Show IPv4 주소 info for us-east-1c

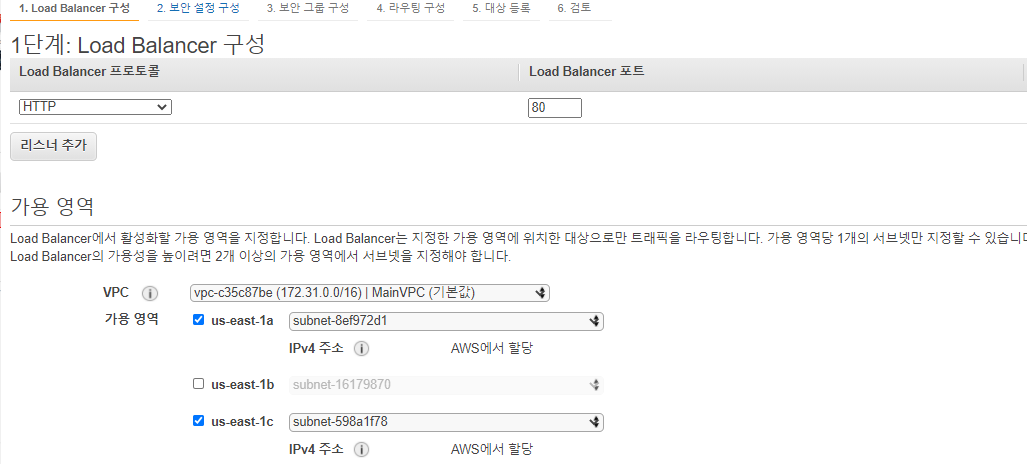361,450
